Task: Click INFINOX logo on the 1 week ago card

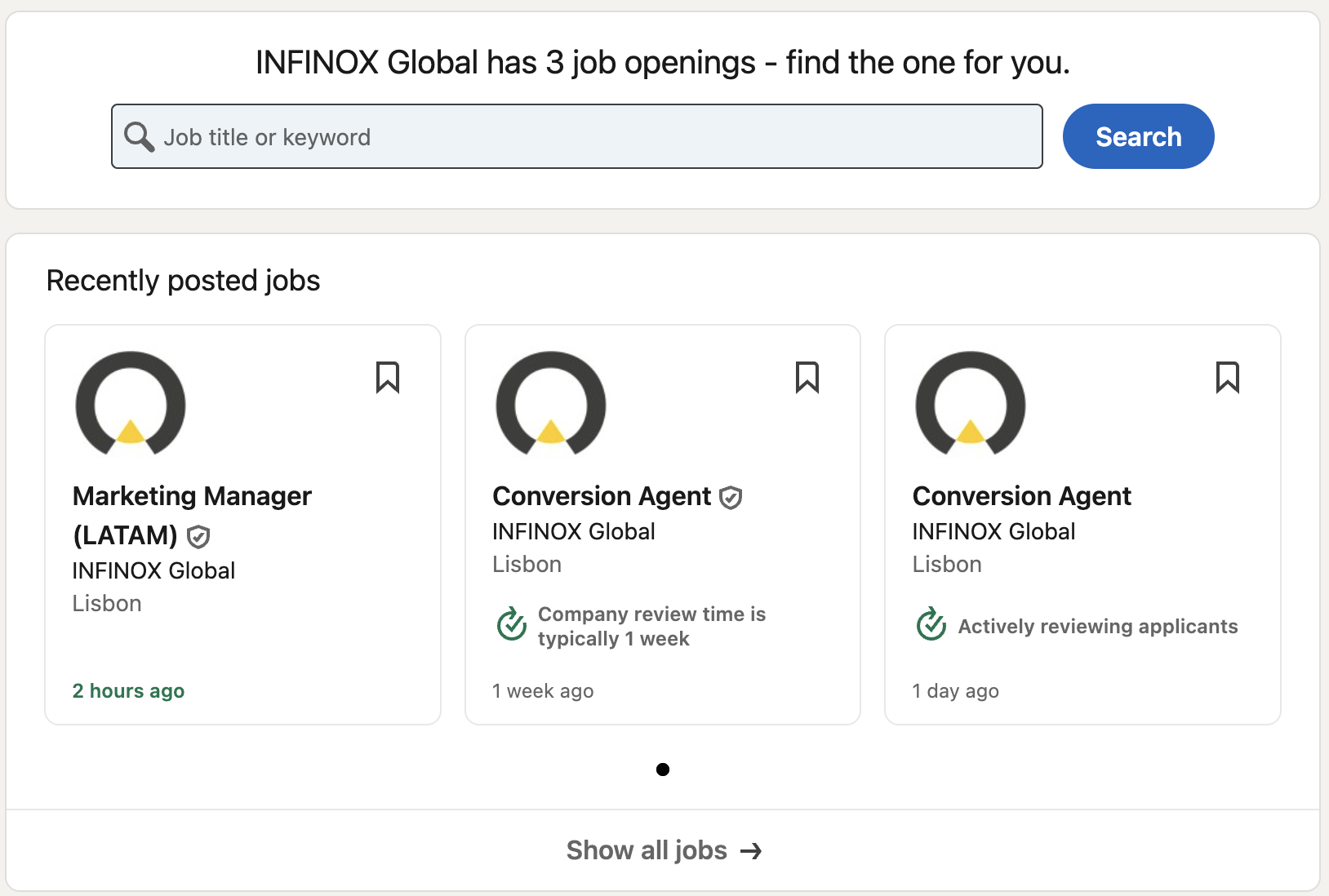Action: click(x=551, y=404)
